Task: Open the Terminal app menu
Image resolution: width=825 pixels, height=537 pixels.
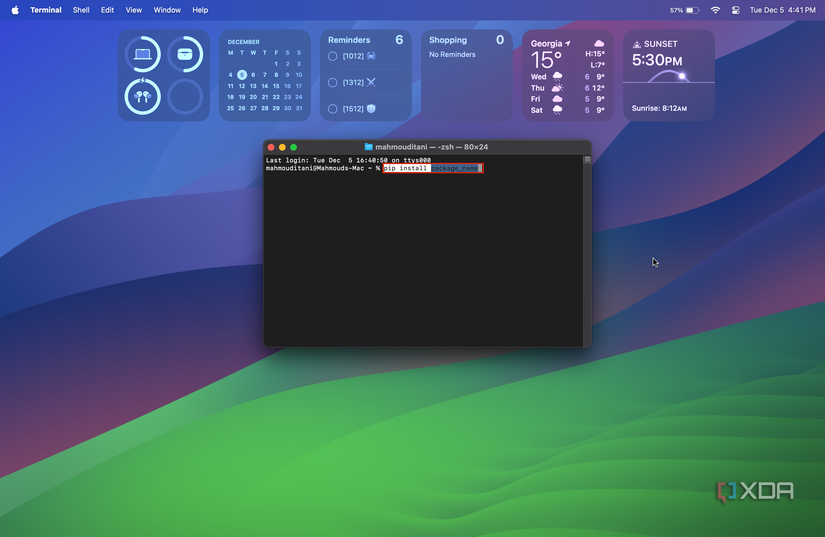Action: [46, 10]
